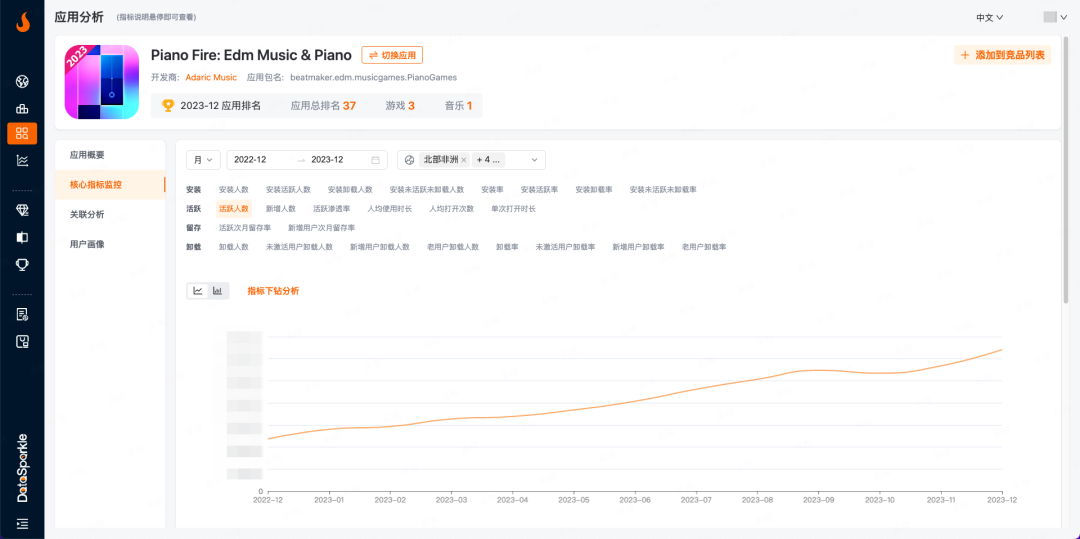Click the DataSparkle flame logo icon
1080x539 pixels.
click(x=22, y=23)
